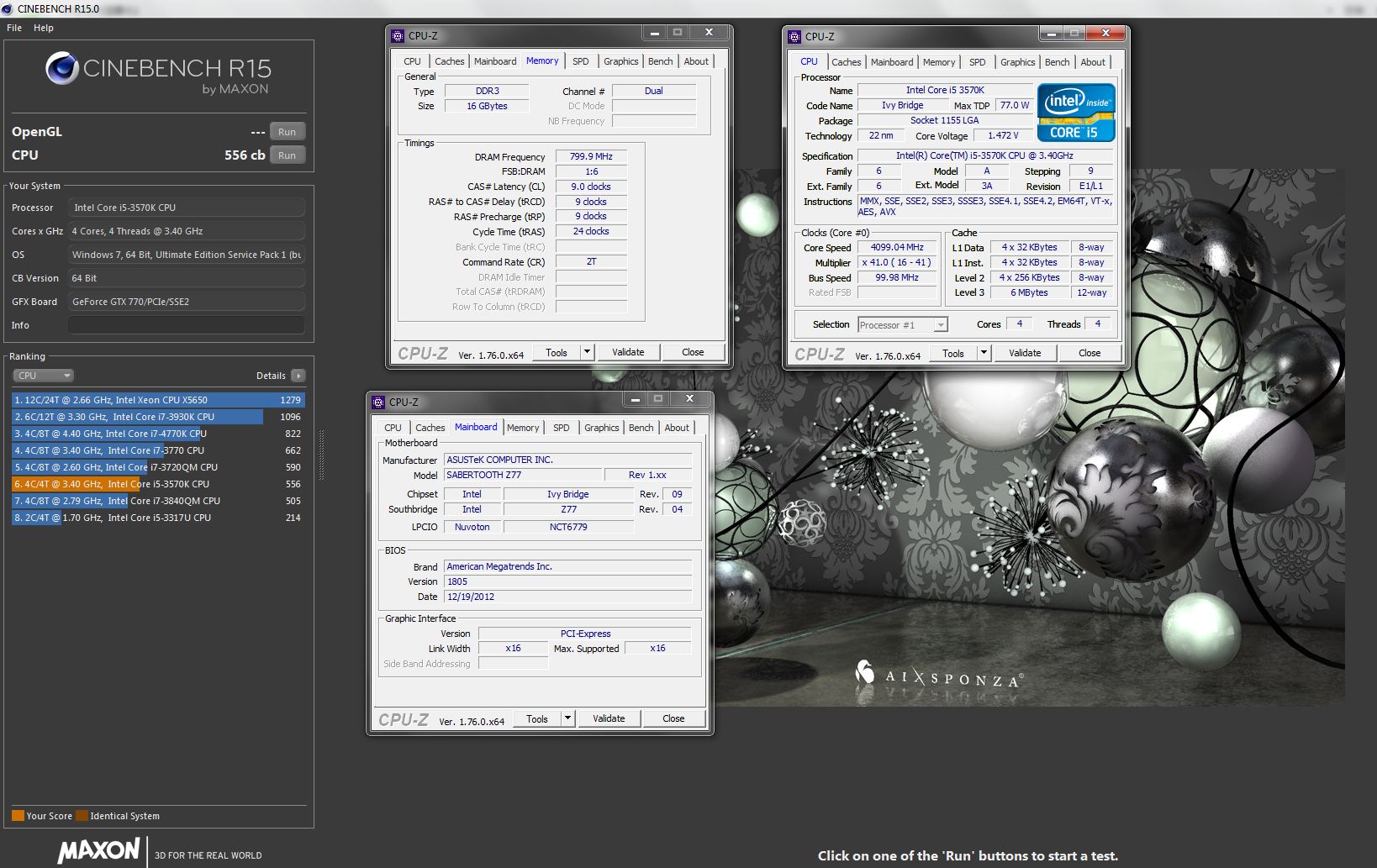
Task: Select the Core i7-3930K ranking row
Action: pyautogui.click(x=158, y=417)
